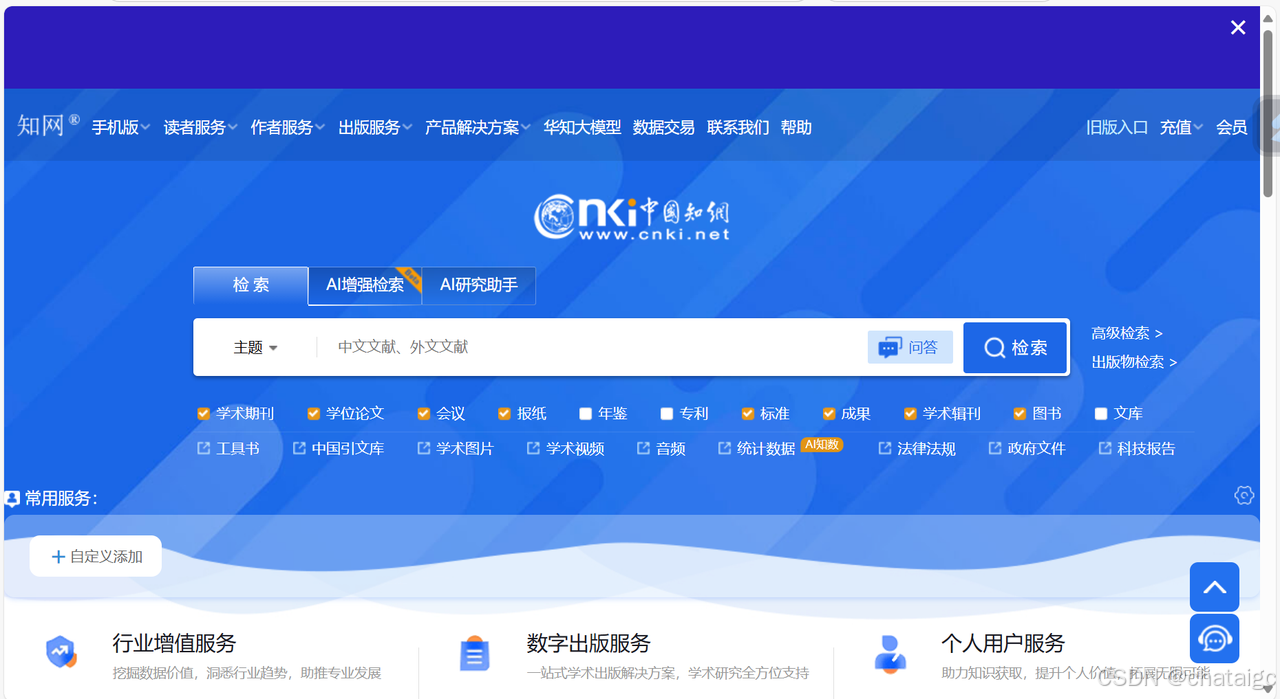The width and height of the screenshot is (1280, 699).
Task: Check the 年鉴 checkbox
Action: (586, 413)
